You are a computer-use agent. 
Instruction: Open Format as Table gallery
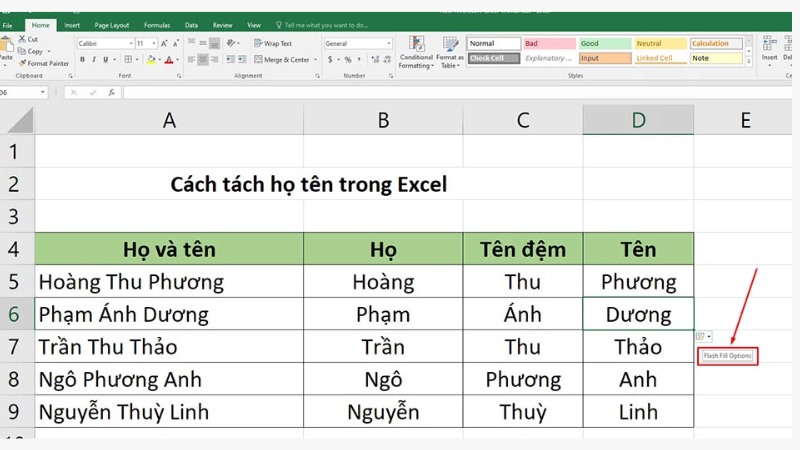click(450, 52)
